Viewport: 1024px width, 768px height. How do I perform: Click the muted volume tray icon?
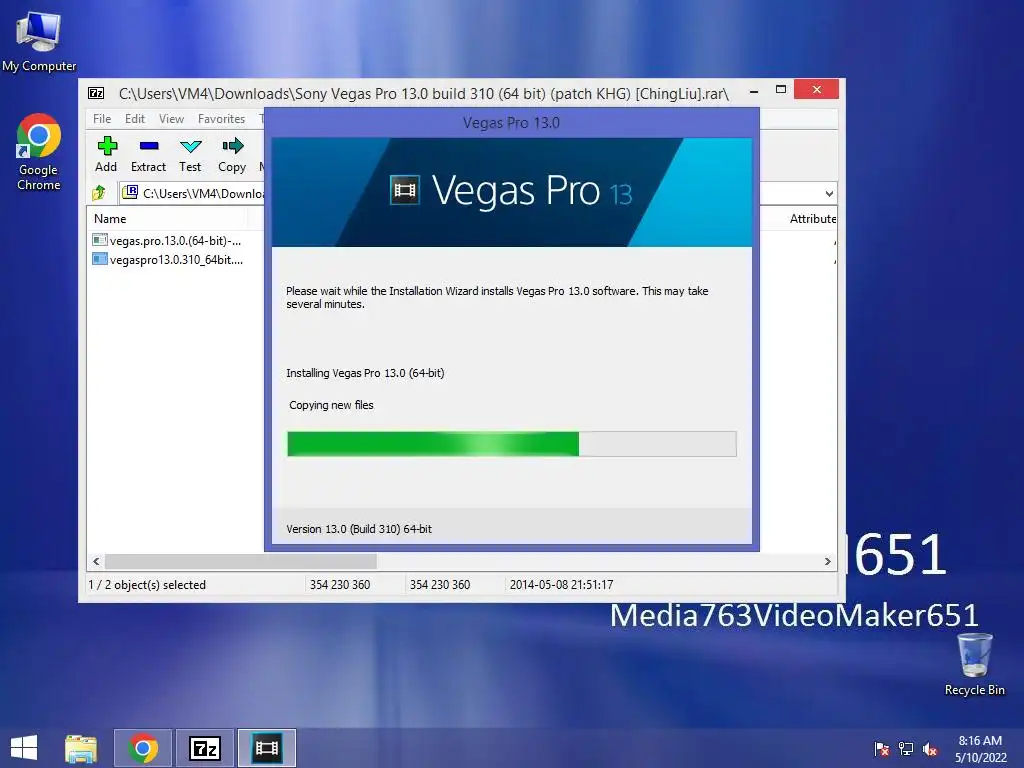coord(930,749)
